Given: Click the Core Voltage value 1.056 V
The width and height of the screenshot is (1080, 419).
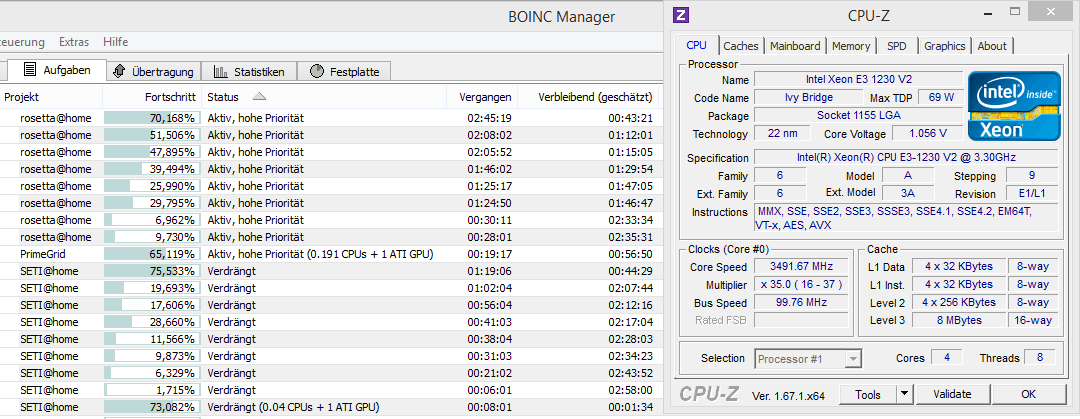Looking at the screenshot, I should pyautogui.click(x=927, y=133).
